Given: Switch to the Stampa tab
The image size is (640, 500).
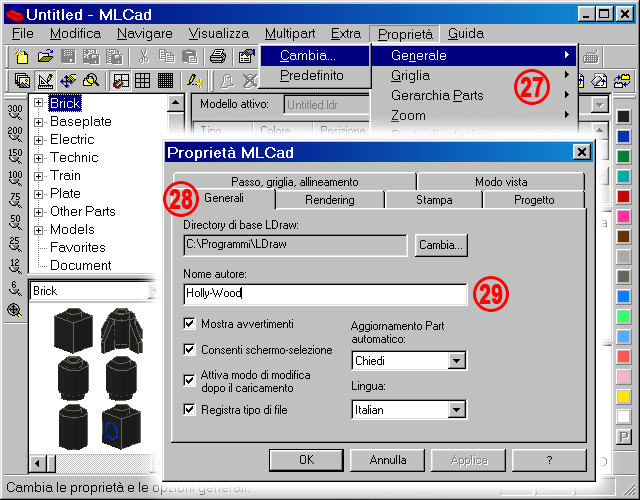Looking at the screenshot, I should click(x=434, y=200).
